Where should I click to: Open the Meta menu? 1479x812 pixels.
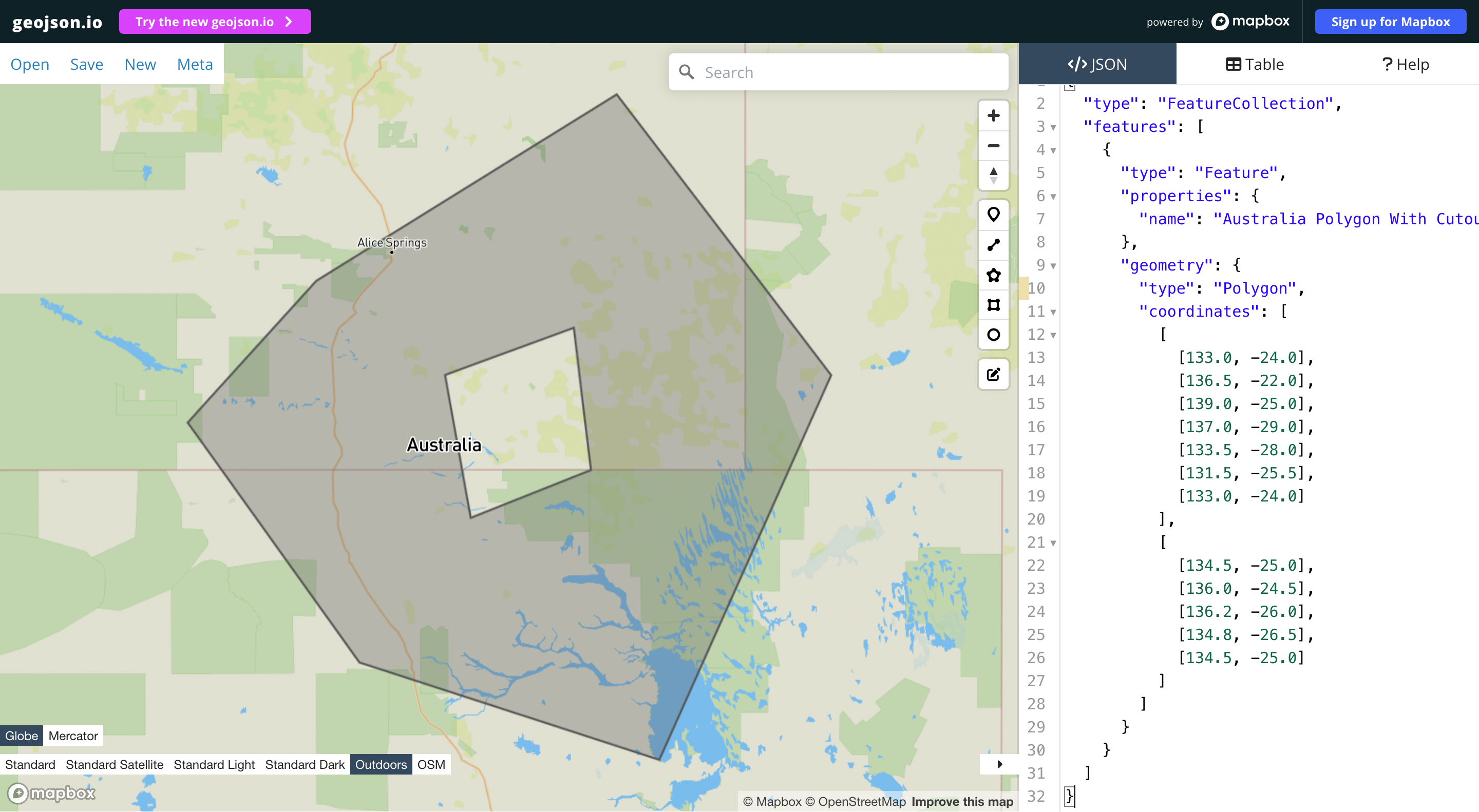click(x=195, y=64)
